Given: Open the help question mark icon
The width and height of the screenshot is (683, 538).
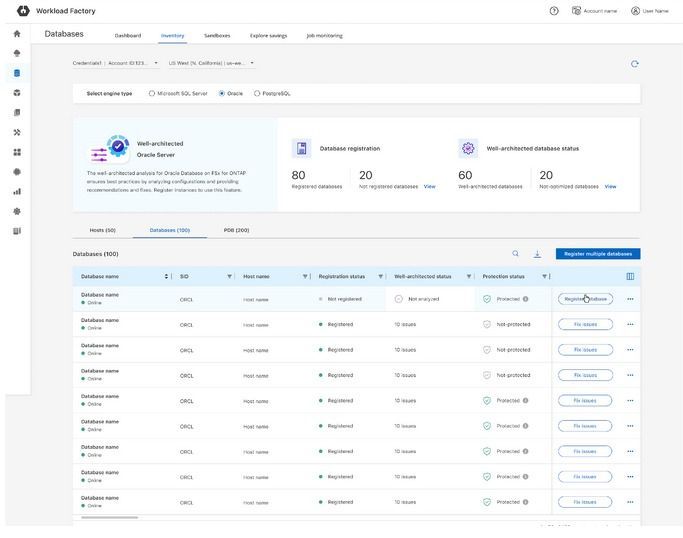Looking at the screenshot, I should pyautogui.click(x=554, y=11).
